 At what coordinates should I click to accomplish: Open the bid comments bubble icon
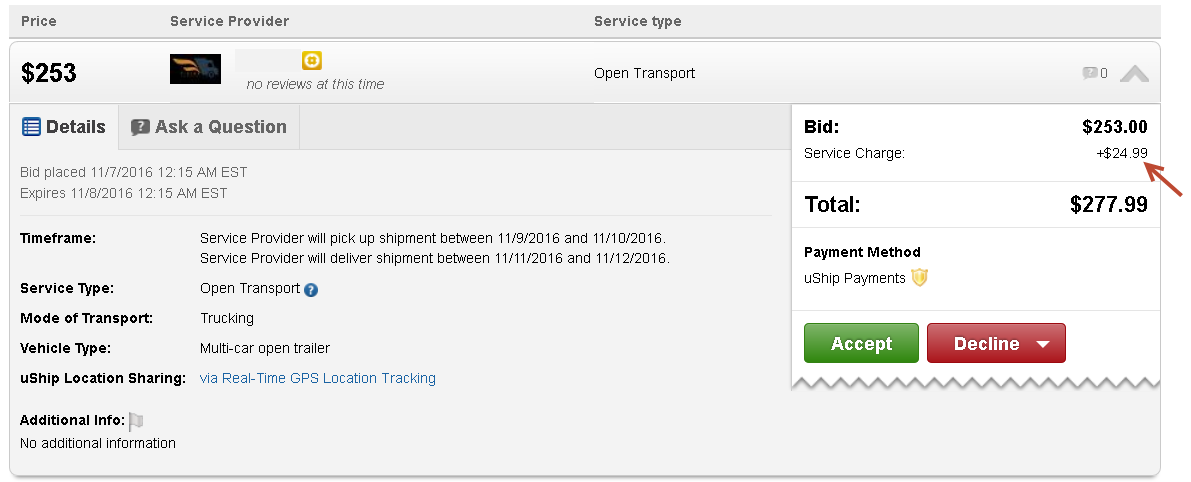[x=1089, y=73]
